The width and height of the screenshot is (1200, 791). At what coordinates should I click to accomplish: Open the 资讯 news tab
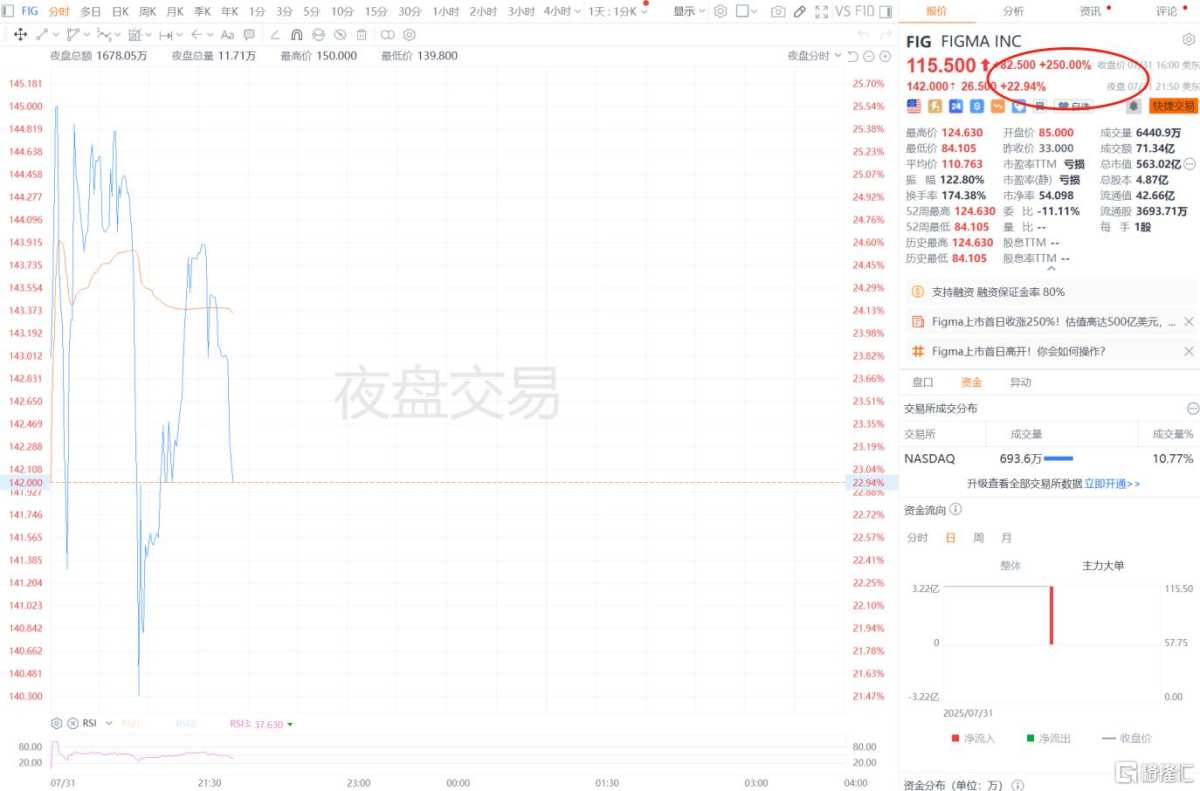tap(1090, 11)
